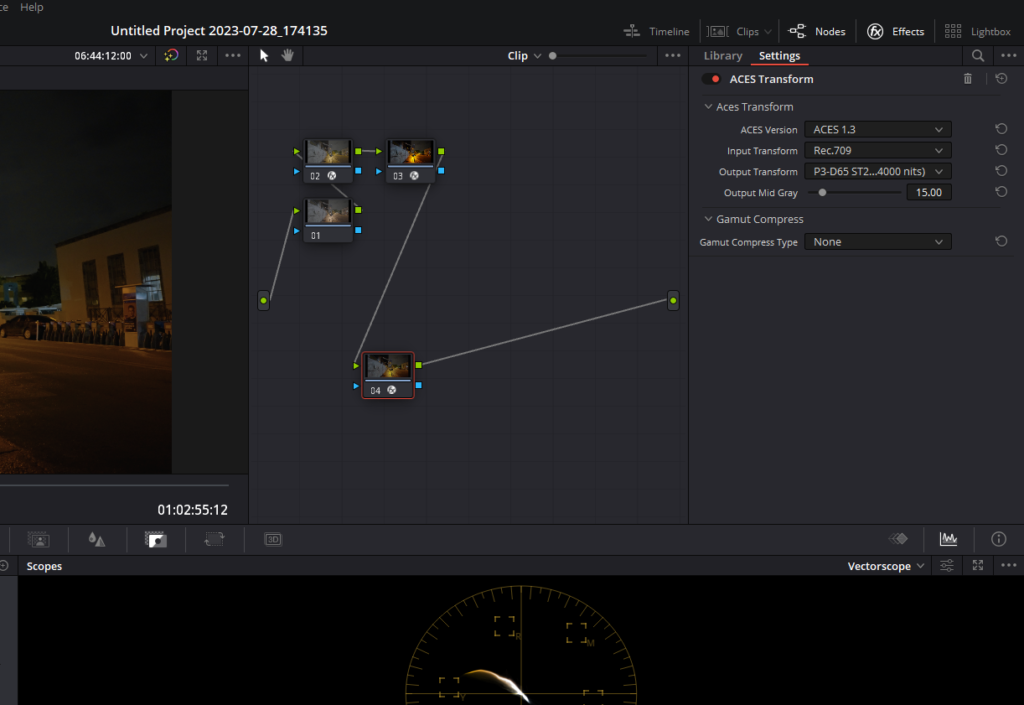
Task: Open node editor three-dot options menu
Action: click(673, 55)
